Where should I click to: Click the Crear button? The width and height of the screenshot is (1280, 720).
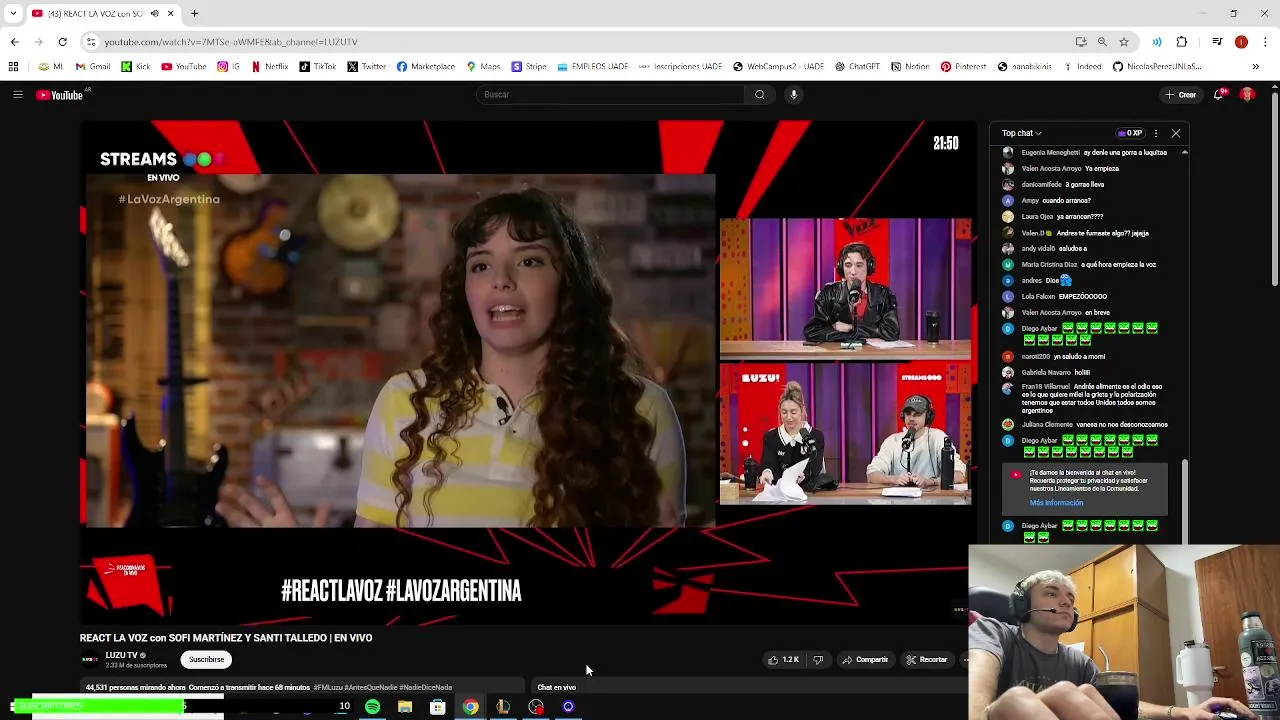pyautogui.click(x=1181, y=95)
